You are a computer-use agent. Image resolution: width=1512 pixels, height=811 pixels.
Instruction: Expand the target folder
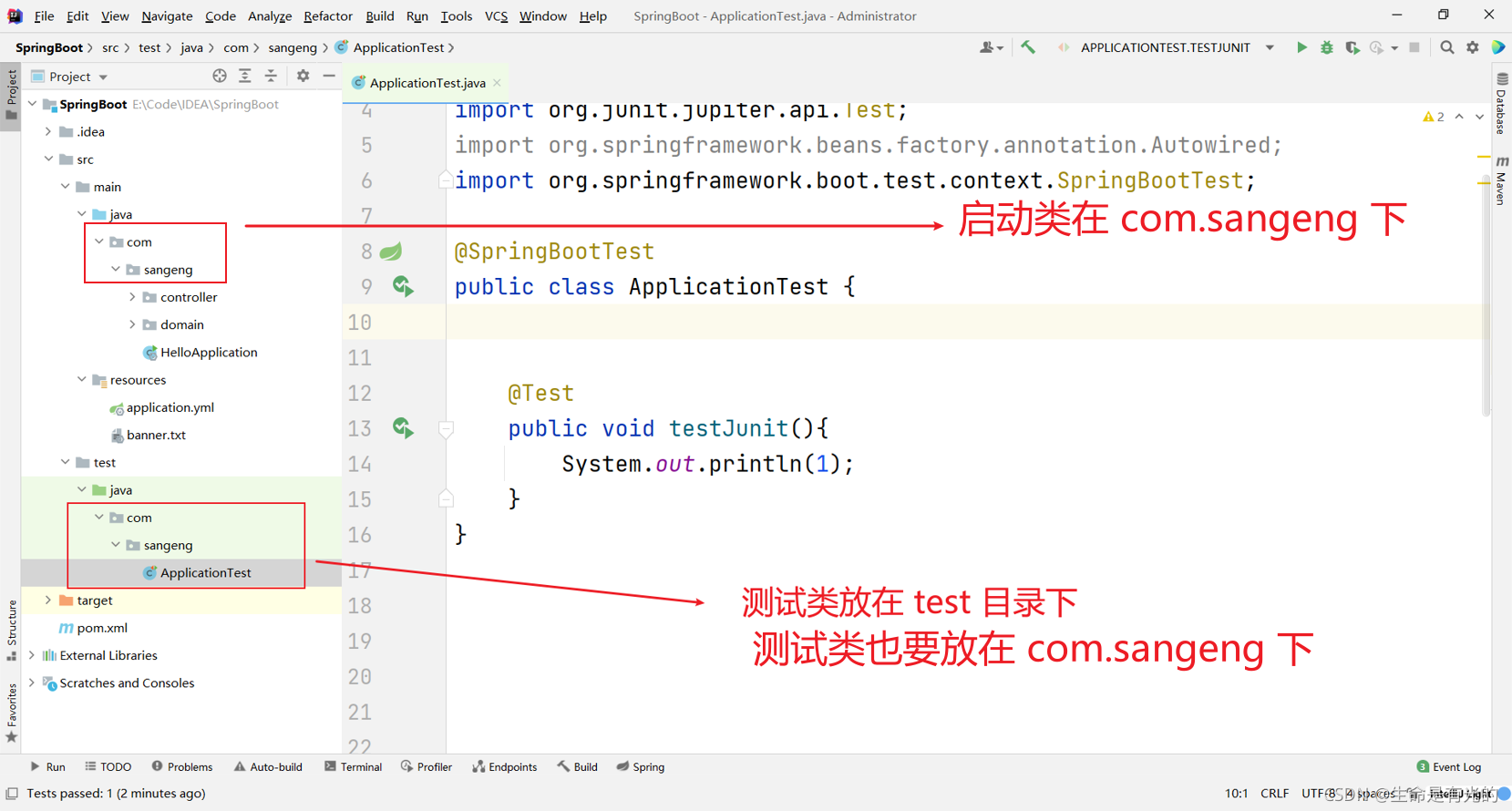[48, 600]
